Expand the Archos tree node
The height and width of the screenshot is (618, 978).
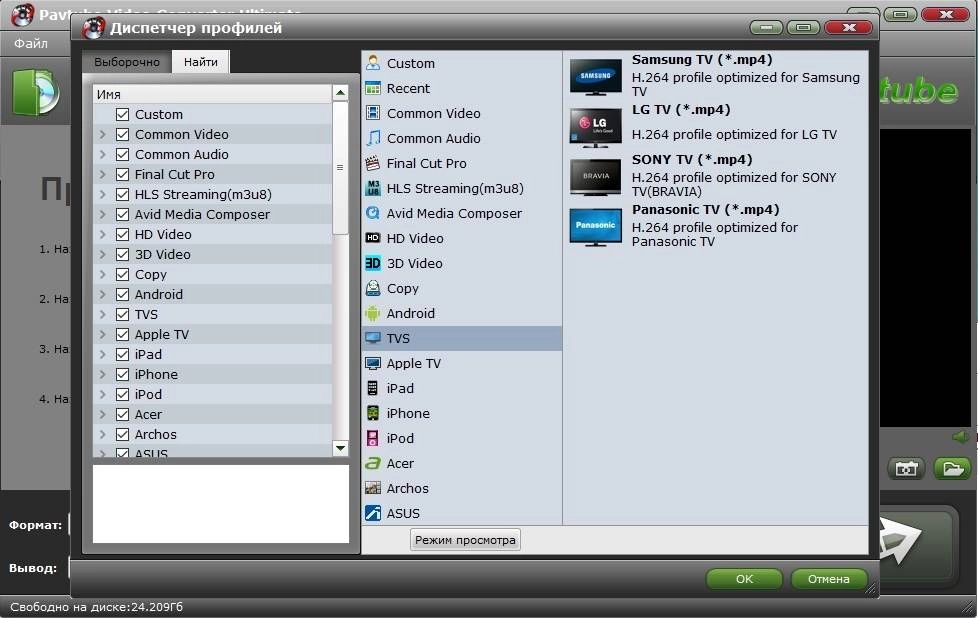coord(103,434)
